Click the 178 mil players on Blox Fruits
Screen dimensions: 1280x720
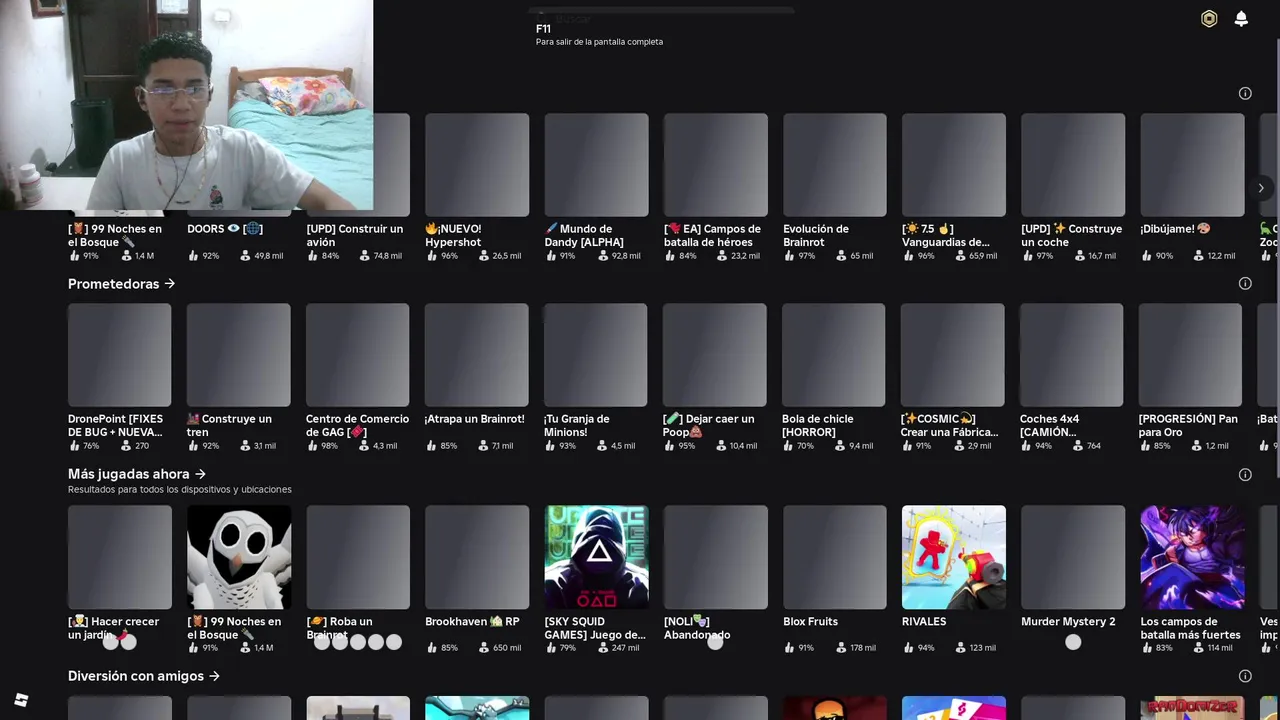point(862,648)
